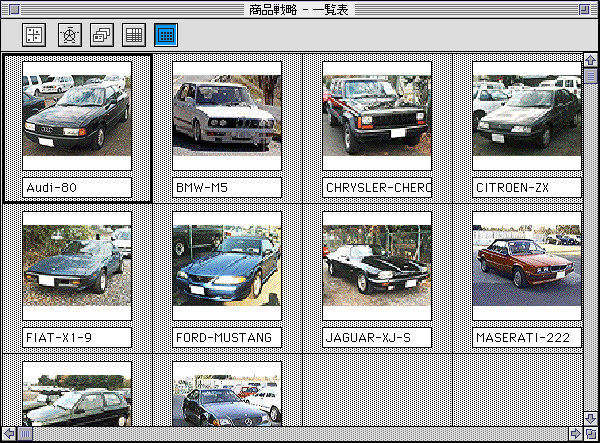This screenshot has width=600, height=443.
Task: Click the vertical scrollbar up arrow
Action: coord(590,60)
